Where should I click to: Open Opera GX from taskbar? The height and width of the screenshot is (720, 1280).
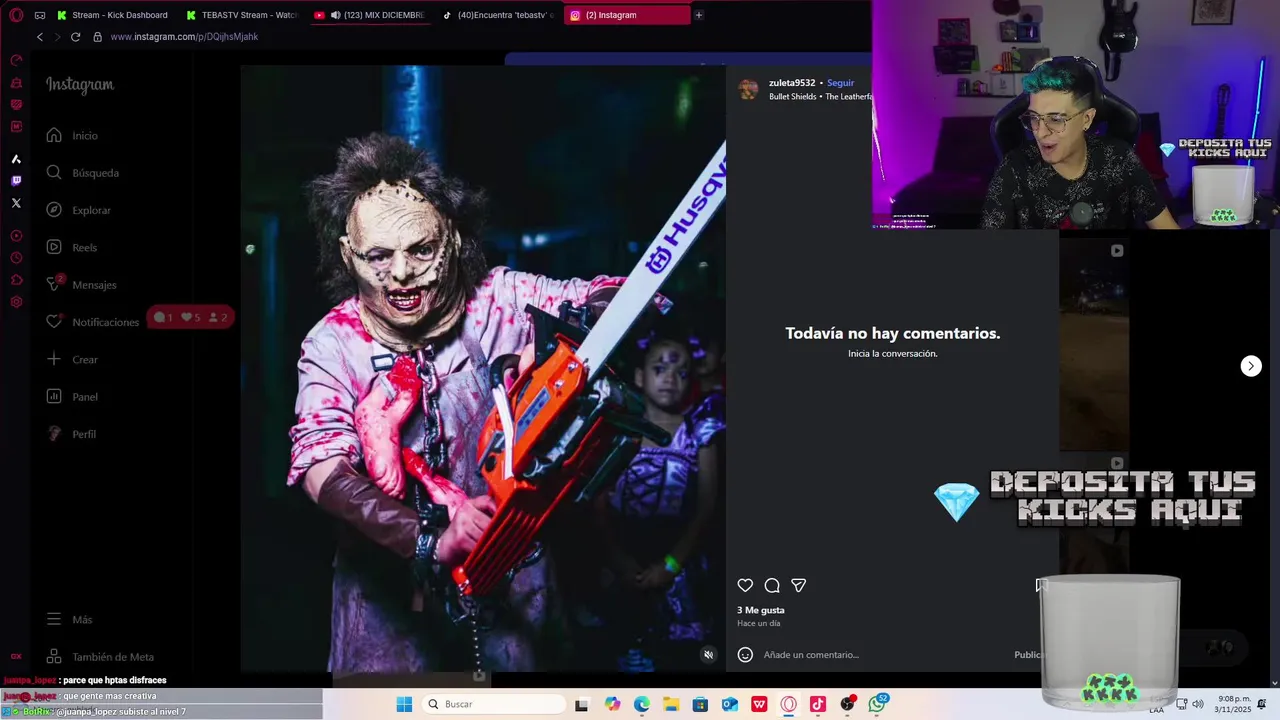point(789,704)
